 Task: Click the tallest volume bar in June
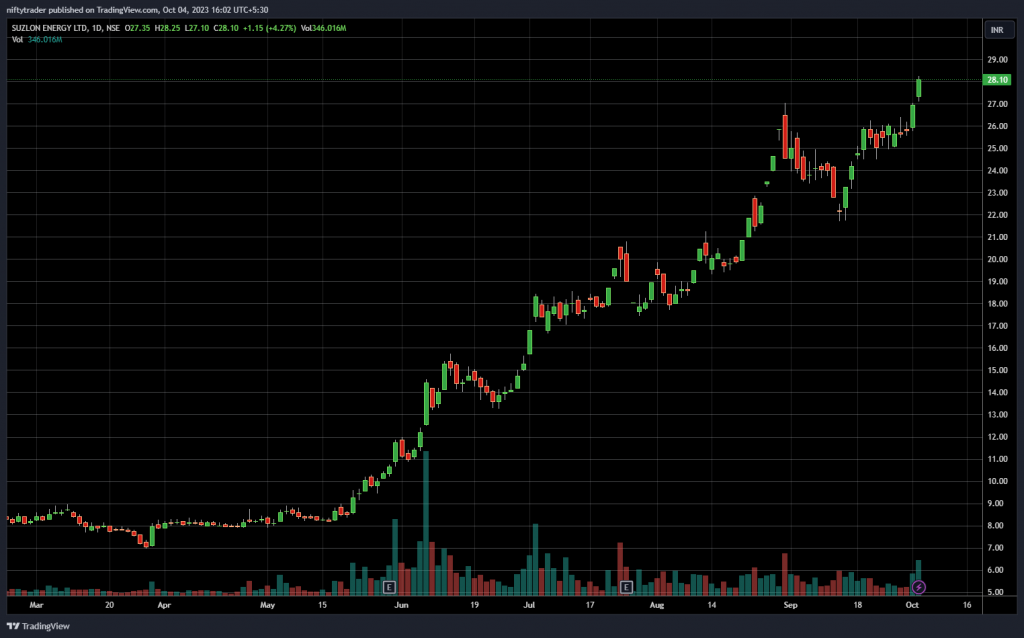[x=426, y=522]
